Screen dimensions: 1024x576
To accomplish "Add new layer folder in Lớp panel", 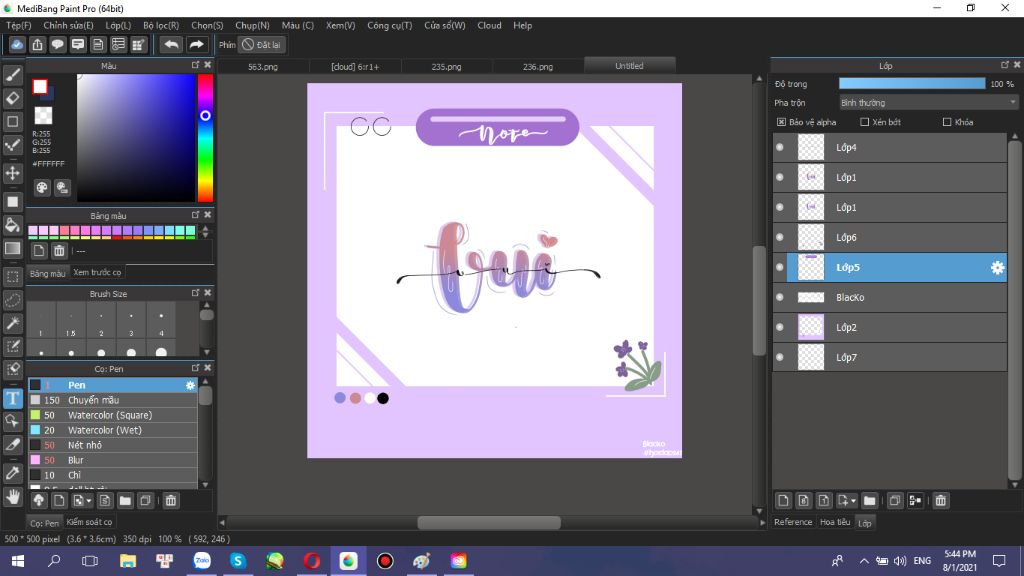I will (x=869, y=500).
